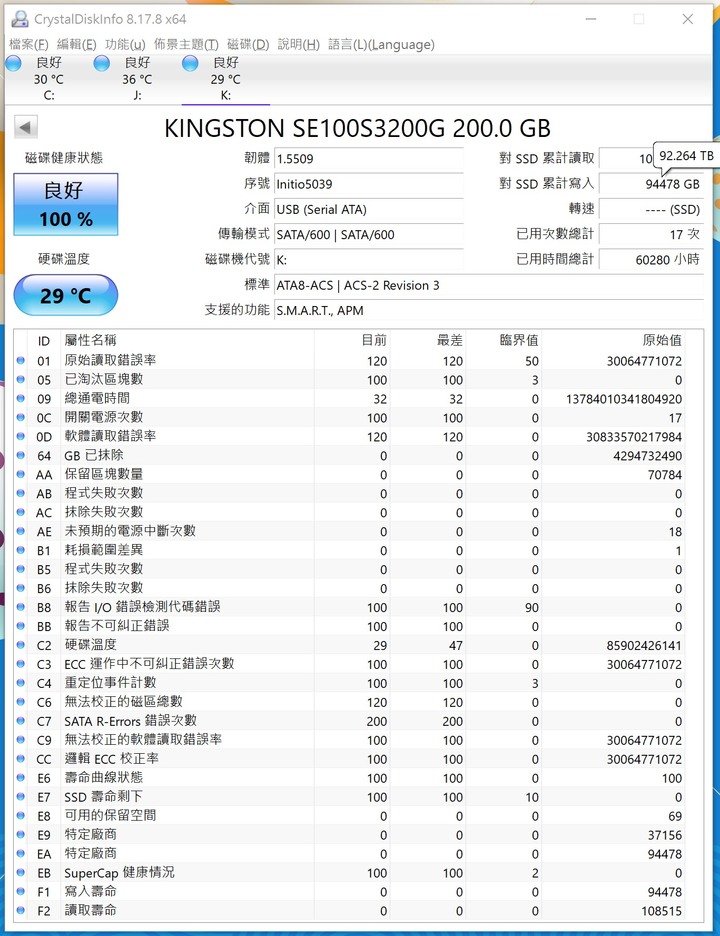The width and height of the screenshot is (720, 936).
Task: Click status dot for attribute C6 無法校正的磁區總數
Action: coord(21,702)
